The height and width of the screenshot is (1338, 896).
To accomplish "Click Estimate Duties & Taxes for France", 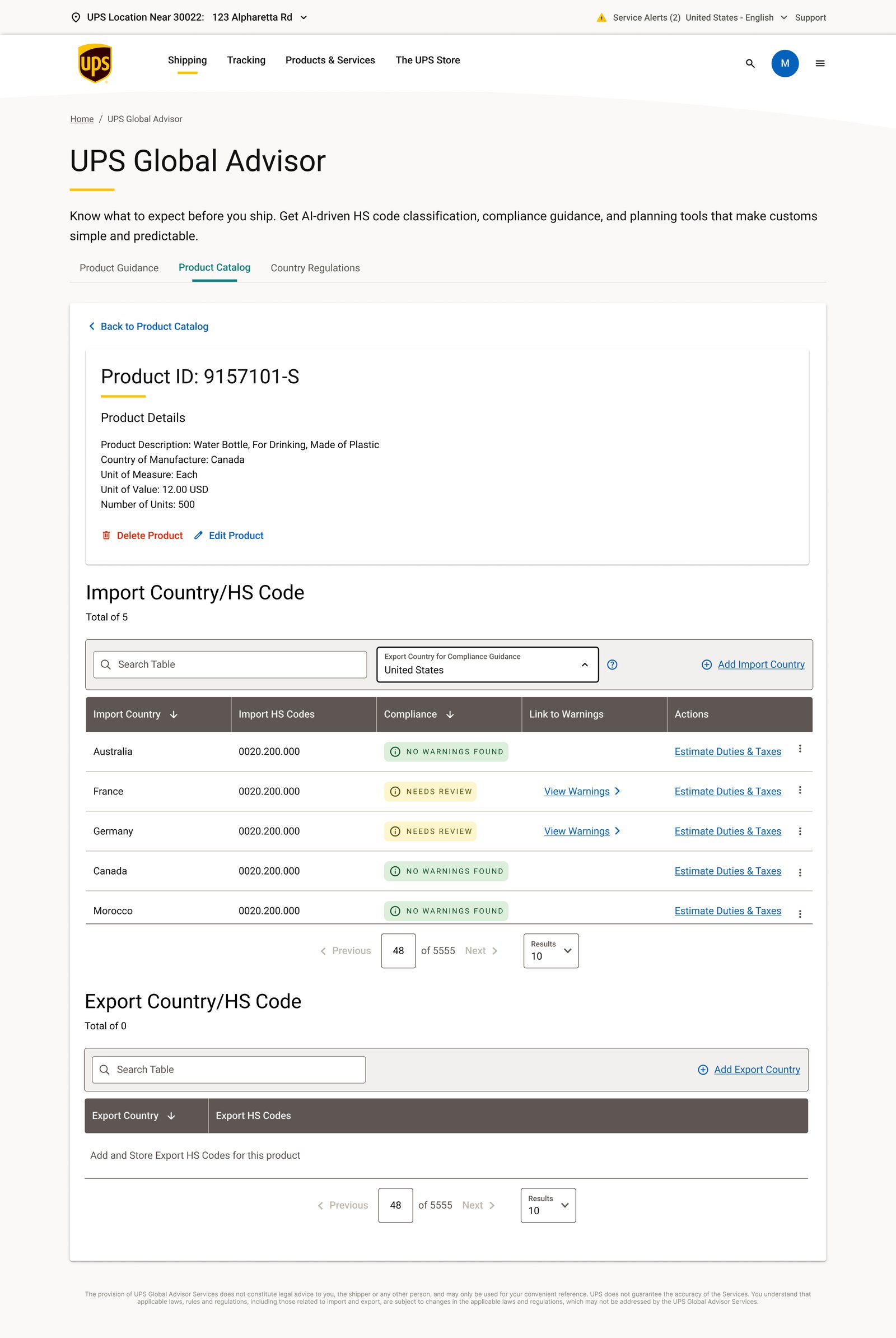I will (x=727, y=791).
